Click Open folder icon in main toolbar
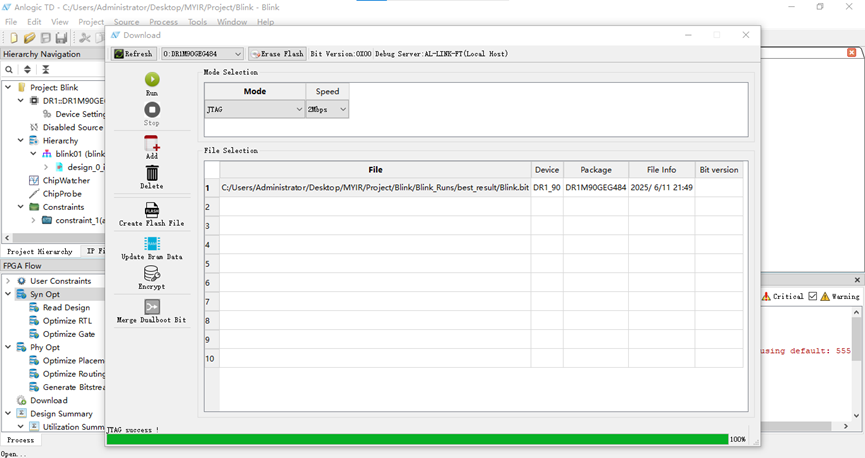This screenshot has height=458, width=865. tap(30, 38)
